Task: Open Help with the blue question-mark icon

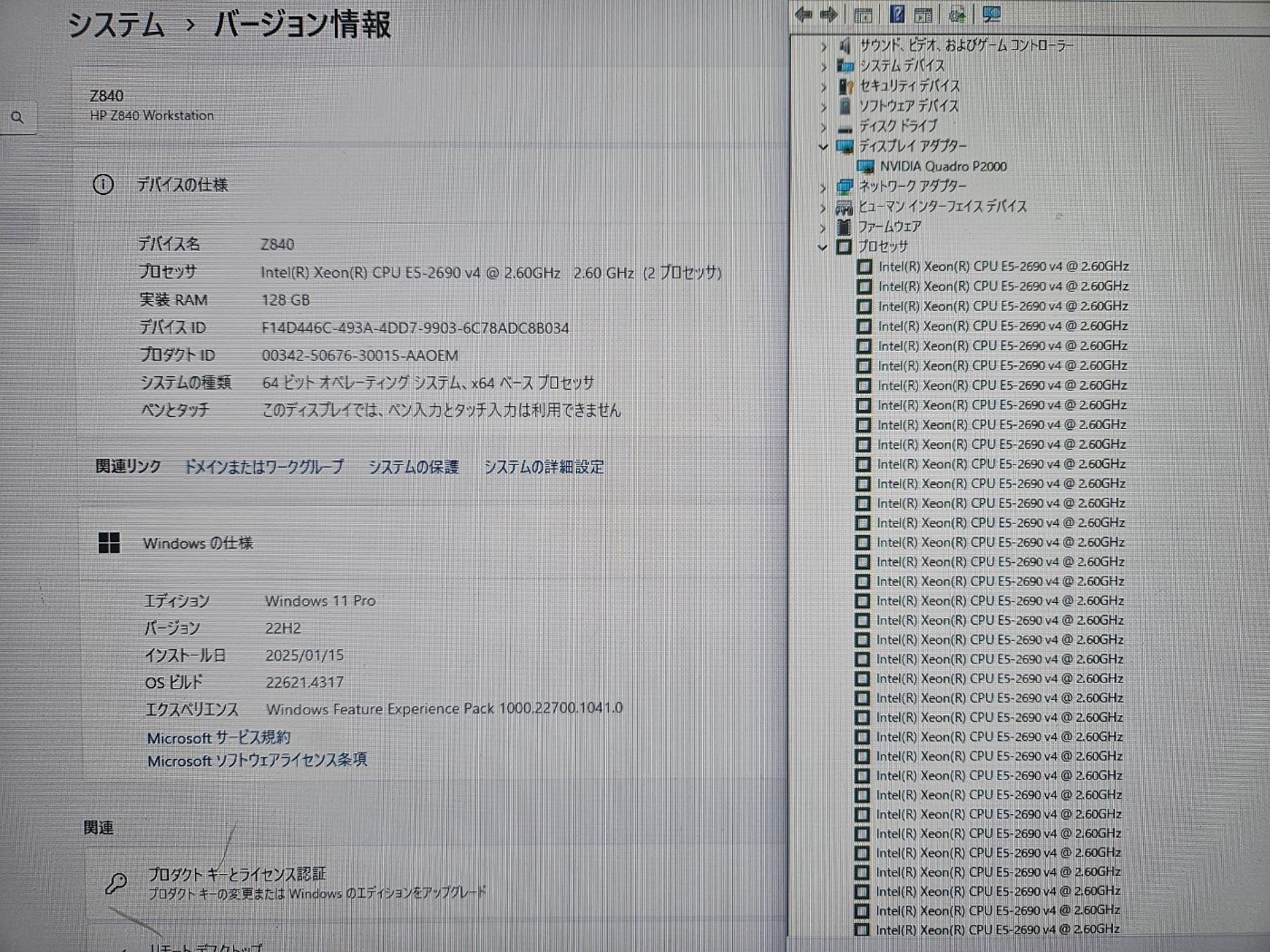Action: [897, 15]
